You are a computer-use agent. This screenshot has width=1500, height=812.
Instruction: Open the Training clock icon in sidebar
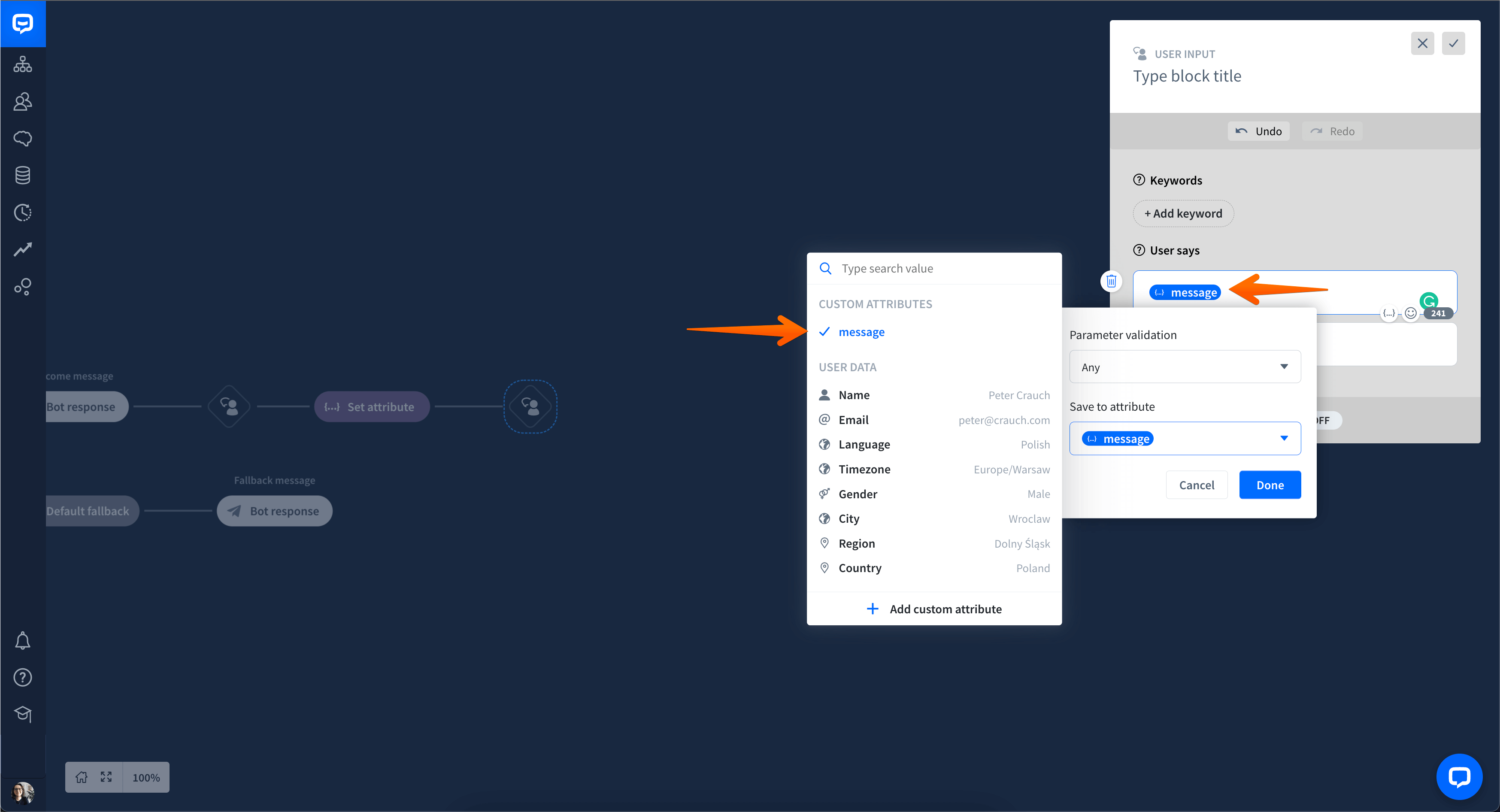[x=23, y=212]
